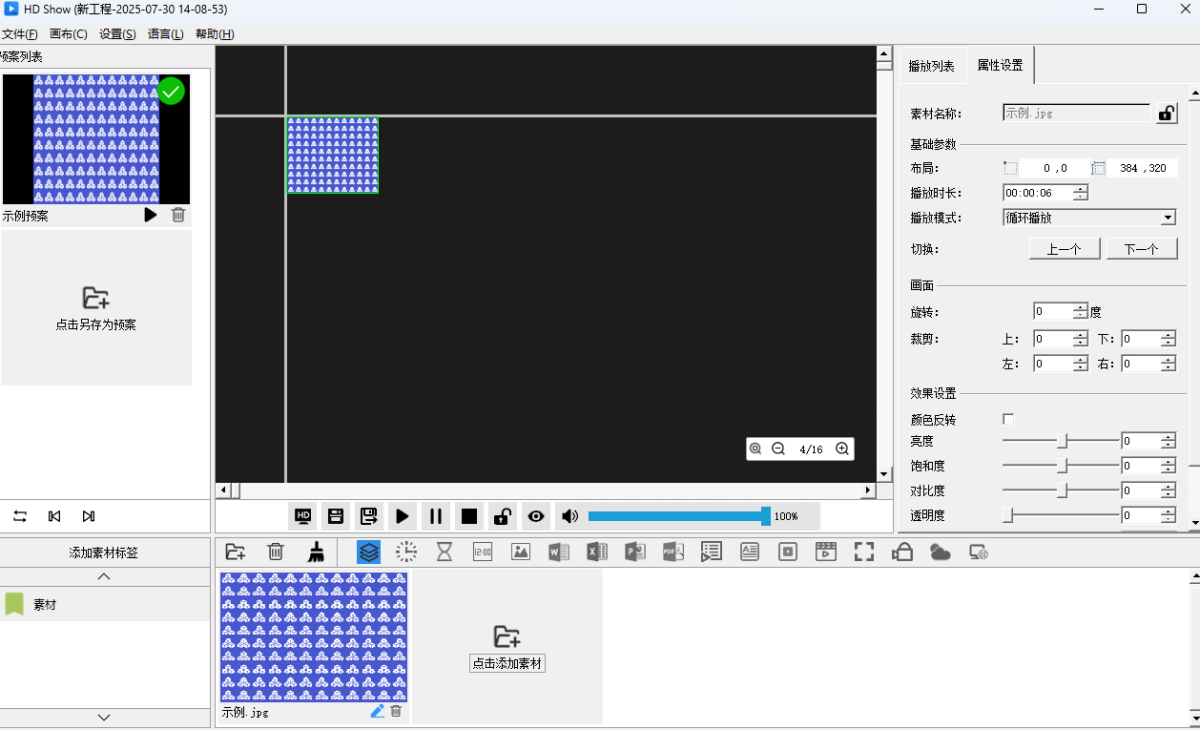Enable the 颜色反转 checkbox
Image resolution: width=1200 pixels, height=730 pixels.
tap(1008, 419)
